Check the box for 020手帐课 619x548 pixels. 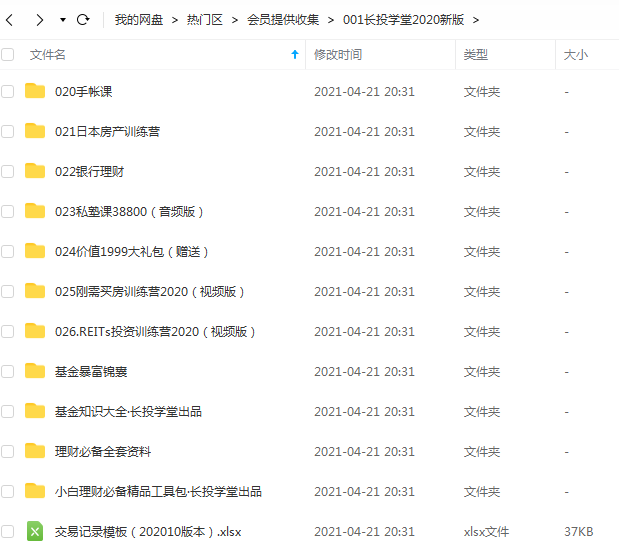click(x=8, y=92)
